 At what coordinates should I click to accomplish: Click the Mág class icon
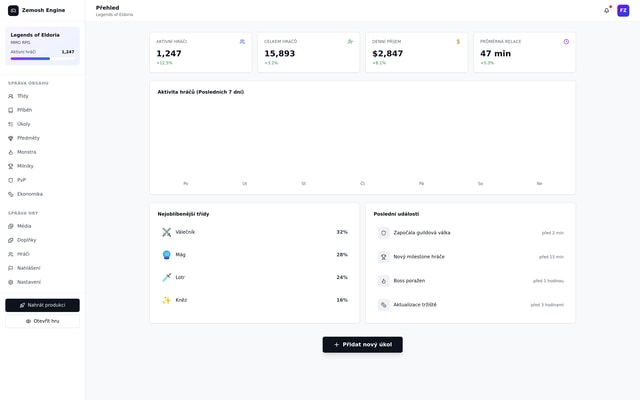(x=167, y=255)
